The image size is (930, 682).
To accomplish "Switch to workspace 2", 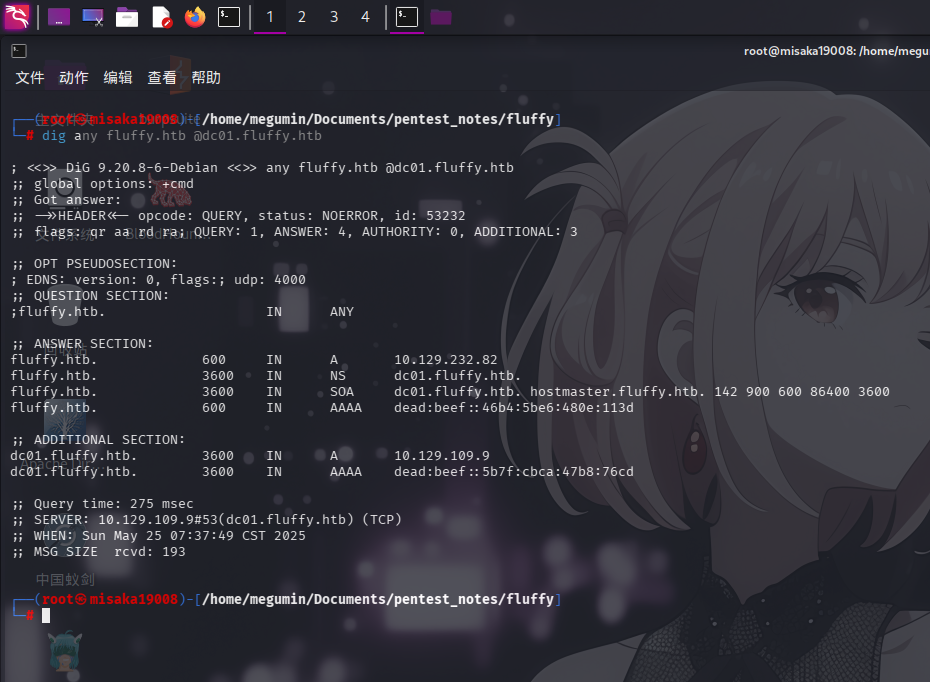I will tap(302, 17).
